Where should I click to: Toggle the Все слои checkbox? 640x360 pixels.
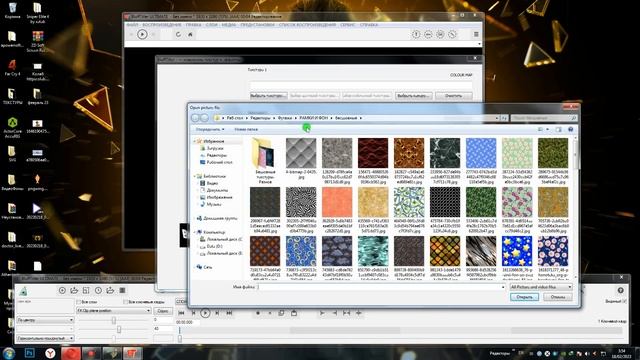[x=79, y=302]
